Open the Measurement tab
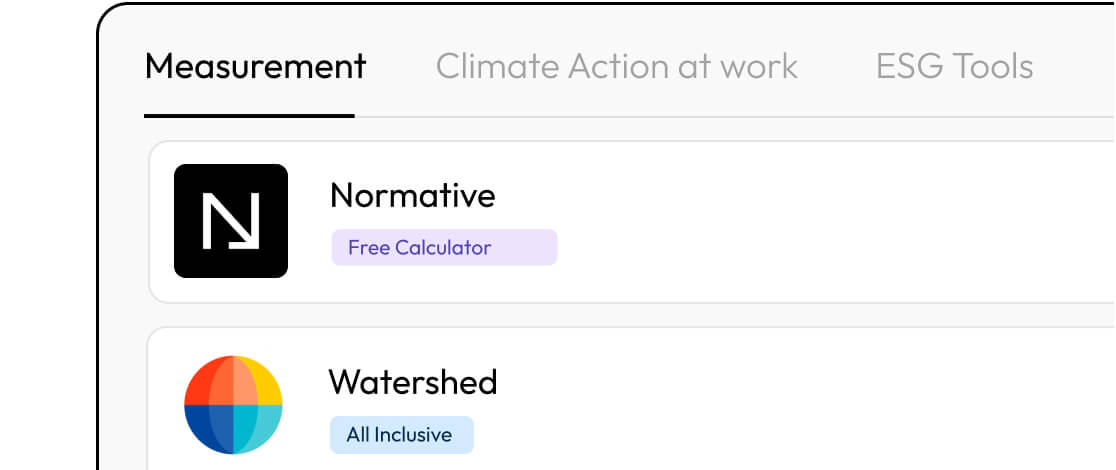 (x=255, y=67)
